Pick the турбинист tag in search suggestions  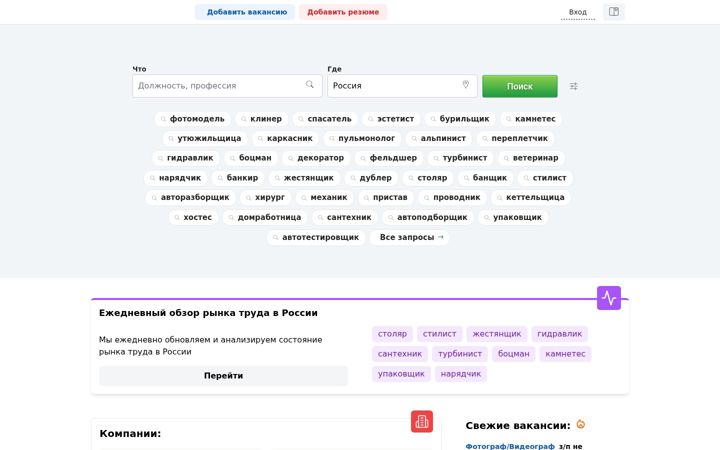click(x=461, y=158)
